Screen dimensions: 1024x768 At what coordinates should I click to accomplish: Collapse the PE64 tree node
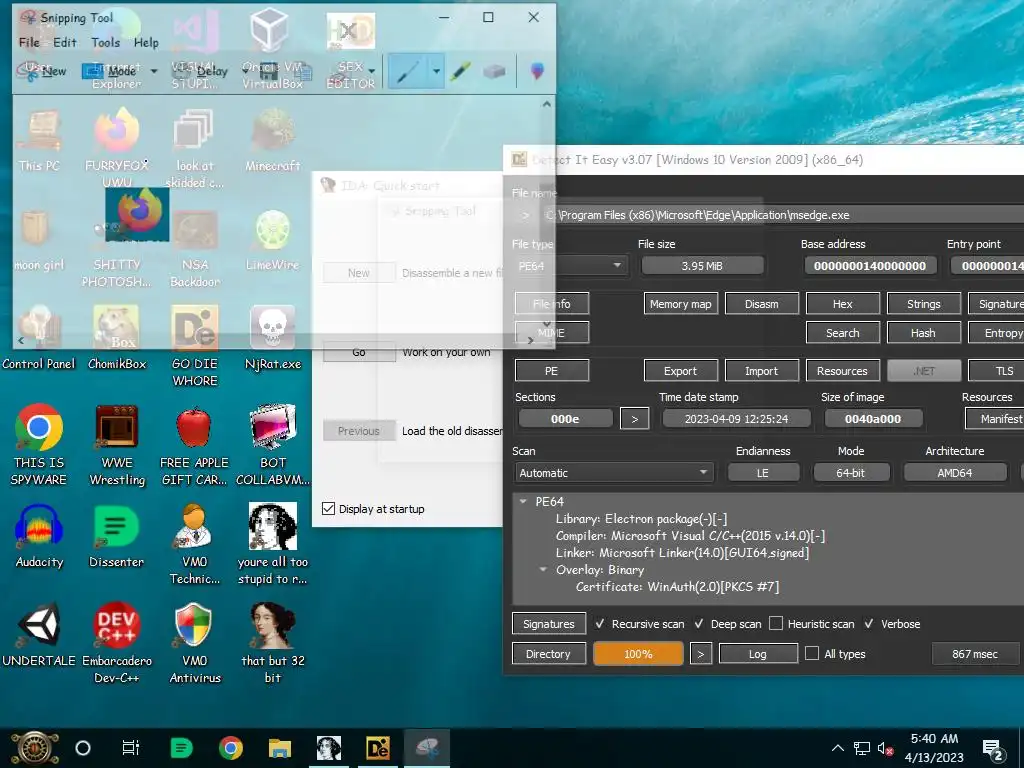click(523, 502)
